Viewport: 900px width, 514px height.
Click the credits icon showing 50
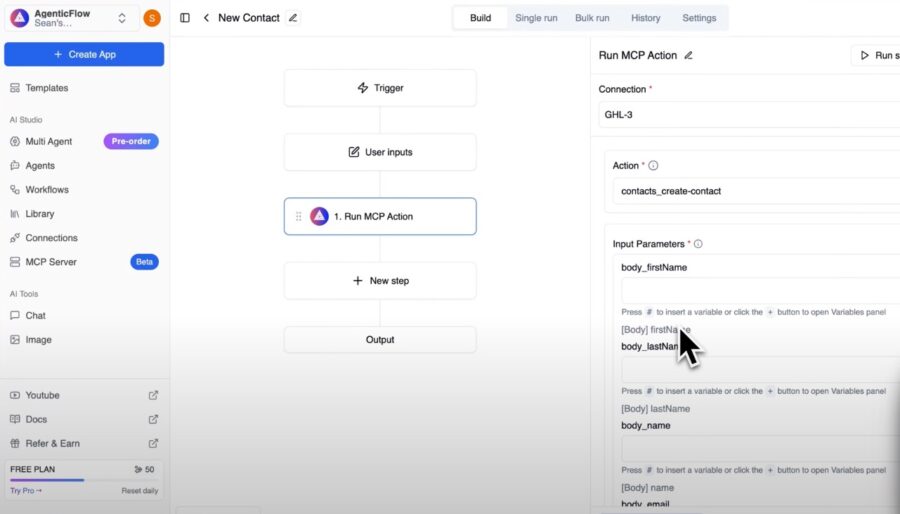point(138,469)
